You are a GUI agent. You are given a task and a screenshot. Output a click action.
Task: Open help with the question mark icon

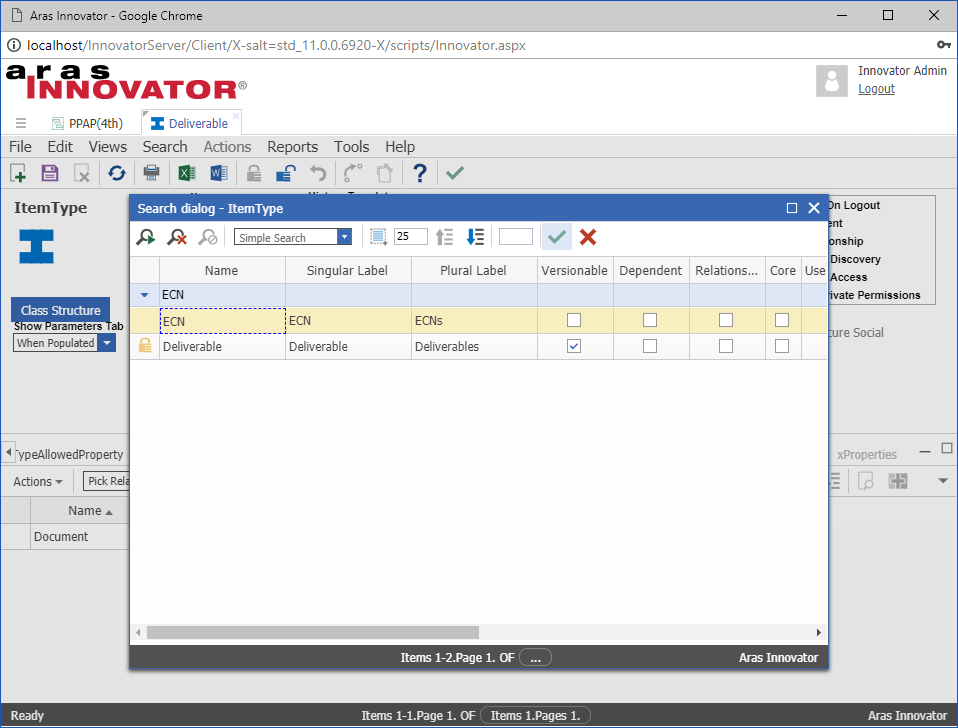pos(419,173)
